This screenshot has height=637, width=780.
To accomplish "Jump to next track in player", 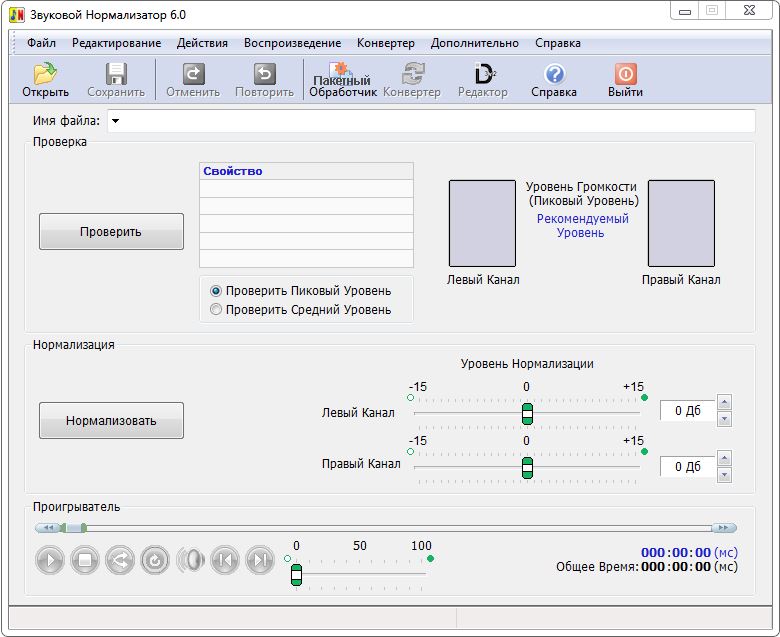I will click(260, 560).
